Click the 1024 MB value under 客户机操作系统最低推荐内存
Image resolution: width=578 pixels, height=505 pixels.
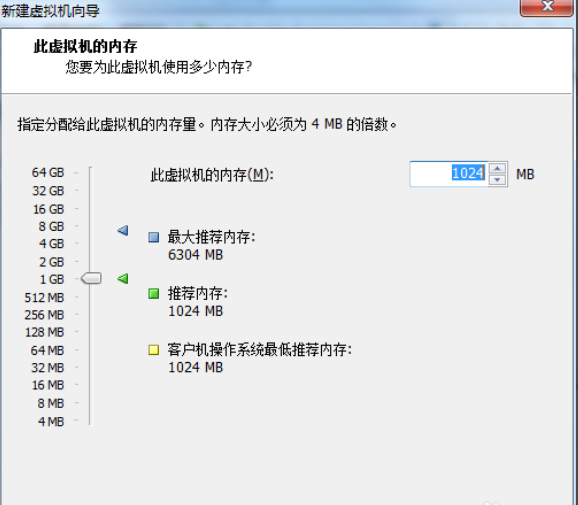[x=195, y=367]
